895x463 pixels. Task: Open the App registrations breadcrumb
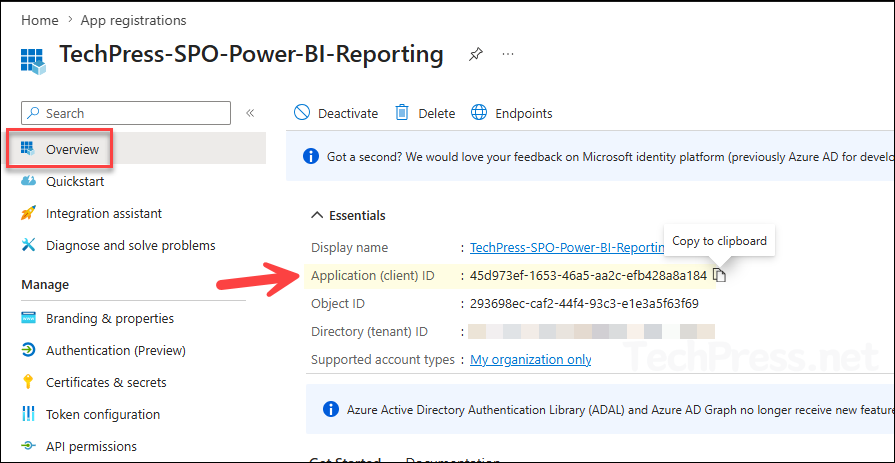click(x=134, y=21)
